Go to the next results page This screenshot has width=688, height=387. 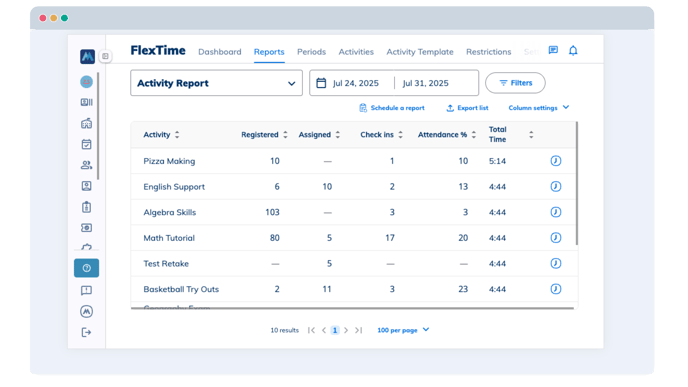[x=346, y=330]
